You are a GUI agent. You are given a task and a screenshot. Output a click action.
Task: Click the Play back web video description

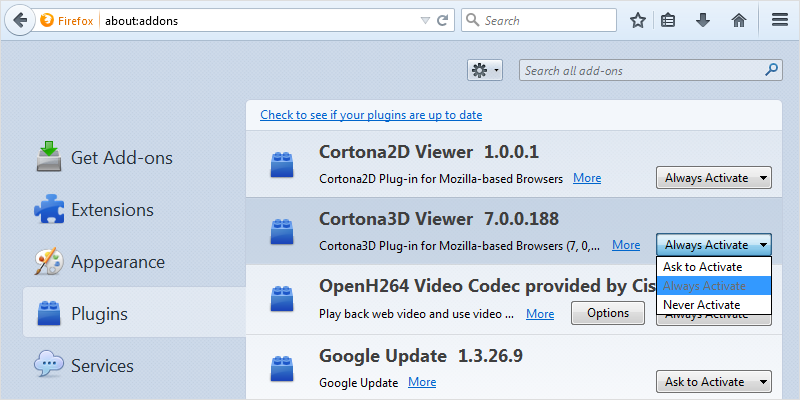click(x=416, y=314)
